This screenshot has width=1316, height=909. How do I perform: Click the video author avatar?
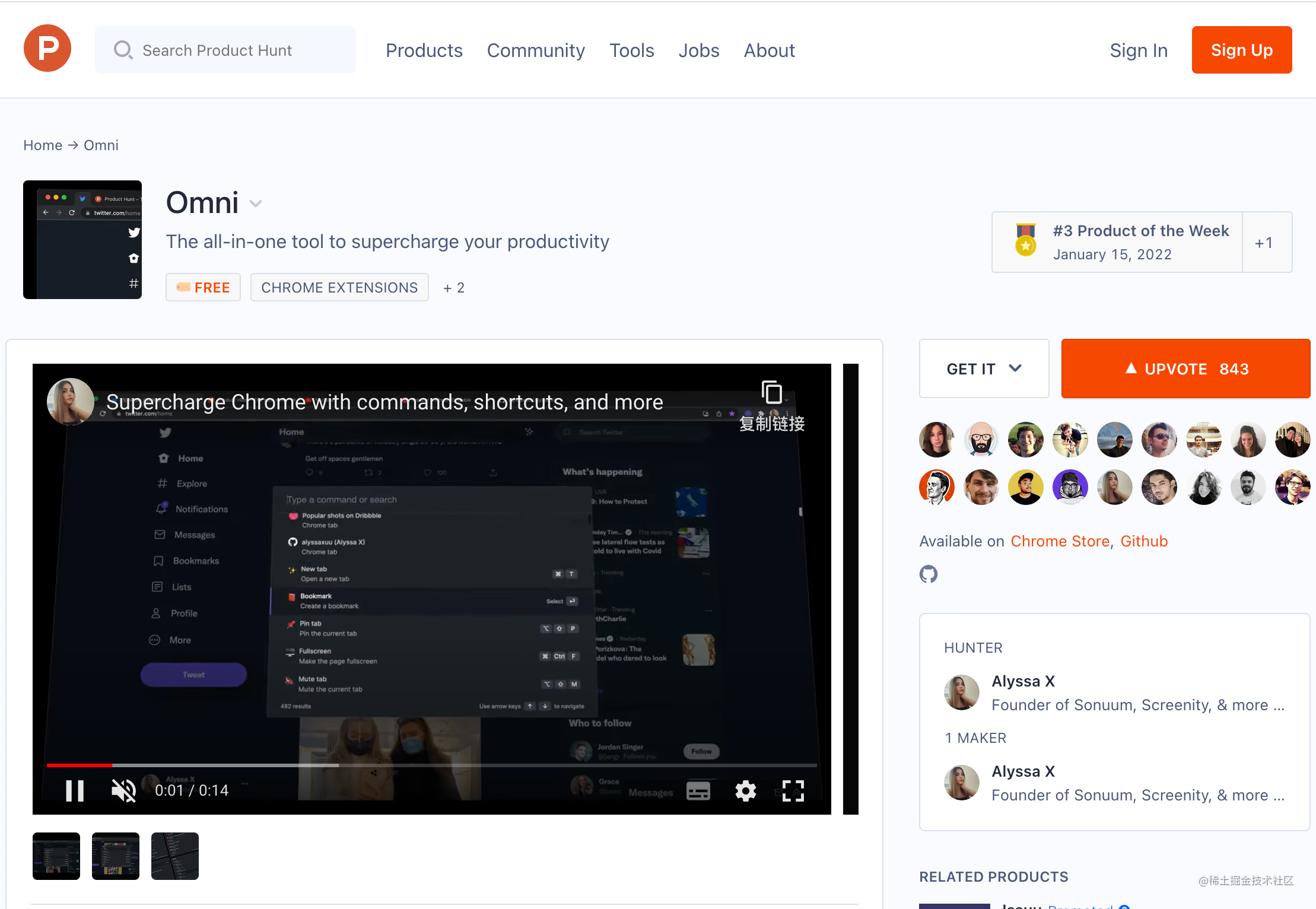pyautogui.click(x=70, y=402)
